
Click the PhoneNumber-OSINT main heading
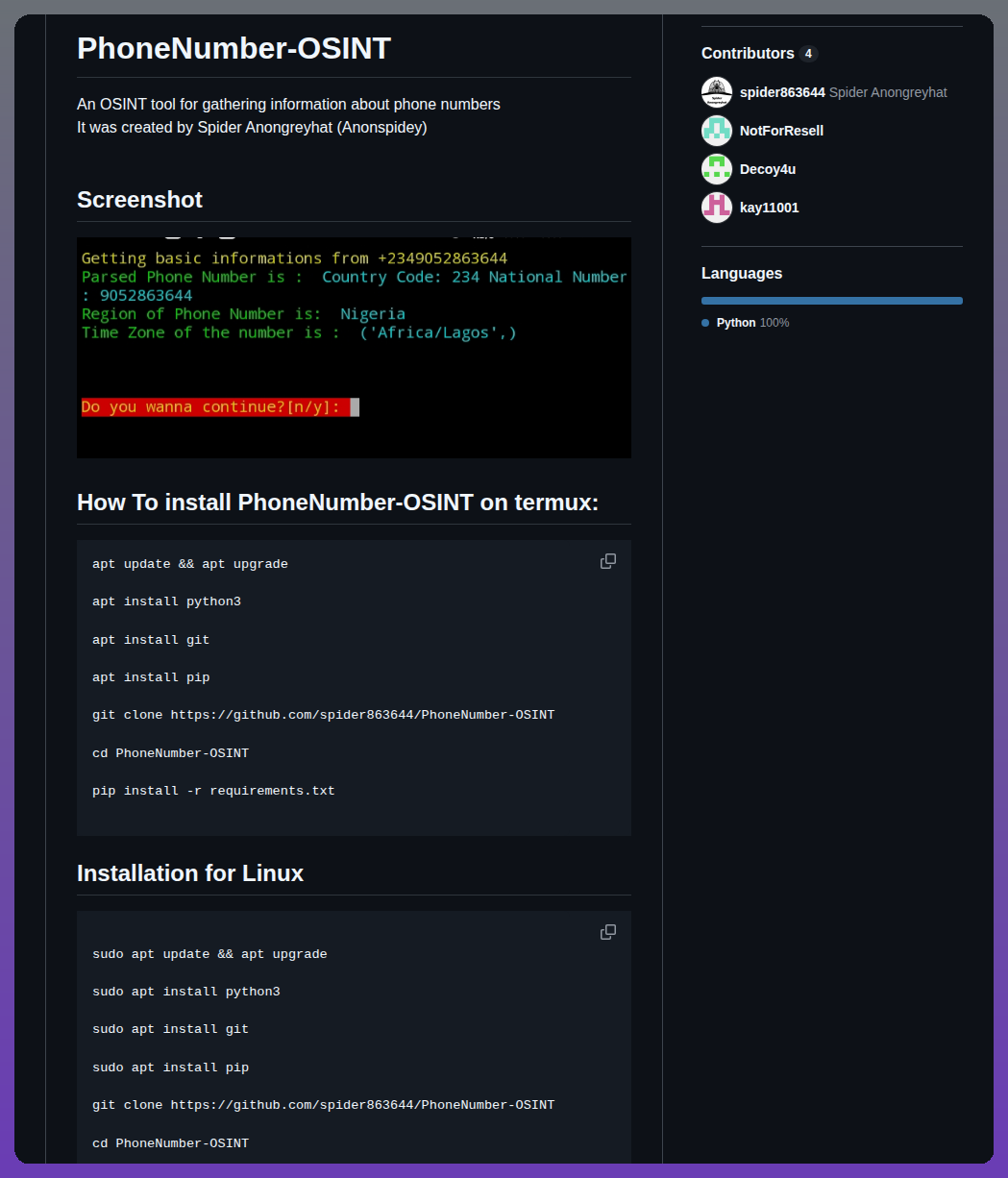[x=234, y=48]
